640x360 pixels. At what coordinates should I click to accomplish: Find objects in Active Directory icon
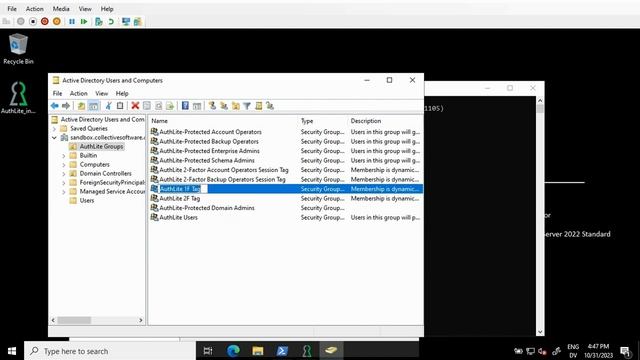click(258, 106)
